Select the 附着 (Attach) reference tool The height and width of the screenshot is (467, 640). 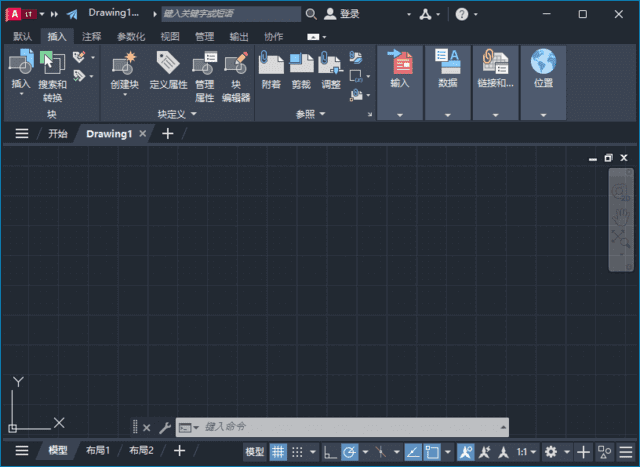(271, 64)
